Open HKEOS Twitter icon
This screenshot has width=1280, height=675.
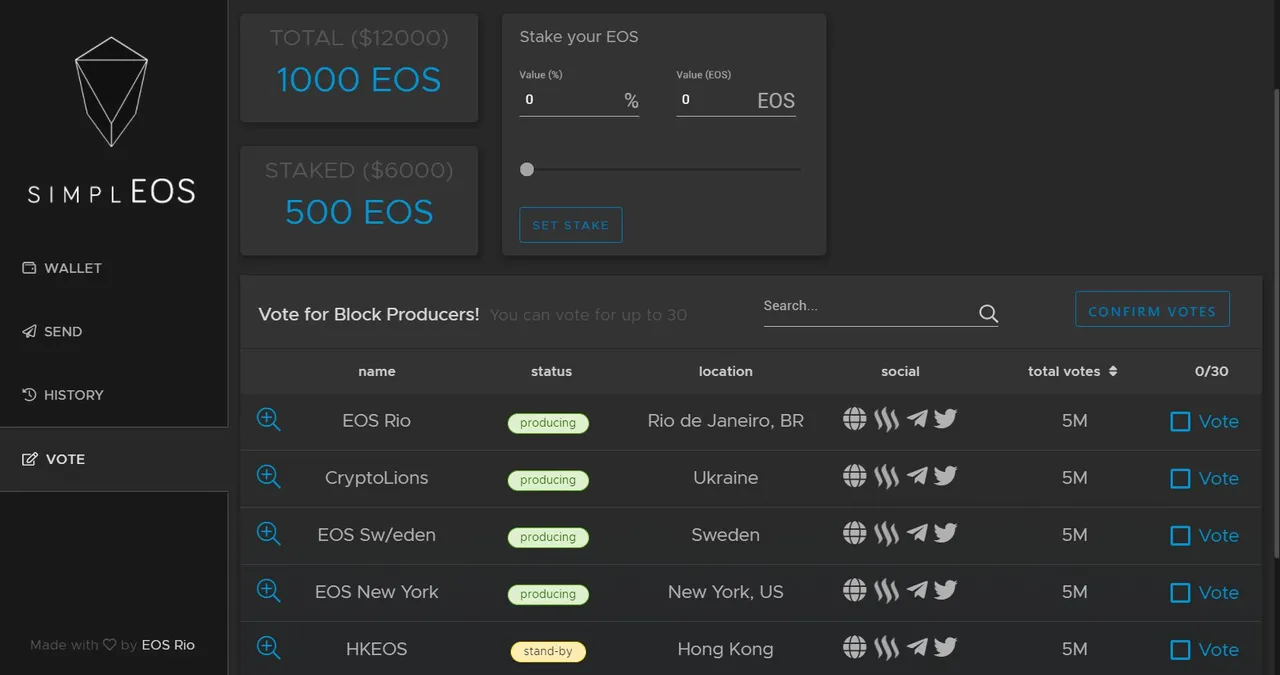tap(945, 647)
